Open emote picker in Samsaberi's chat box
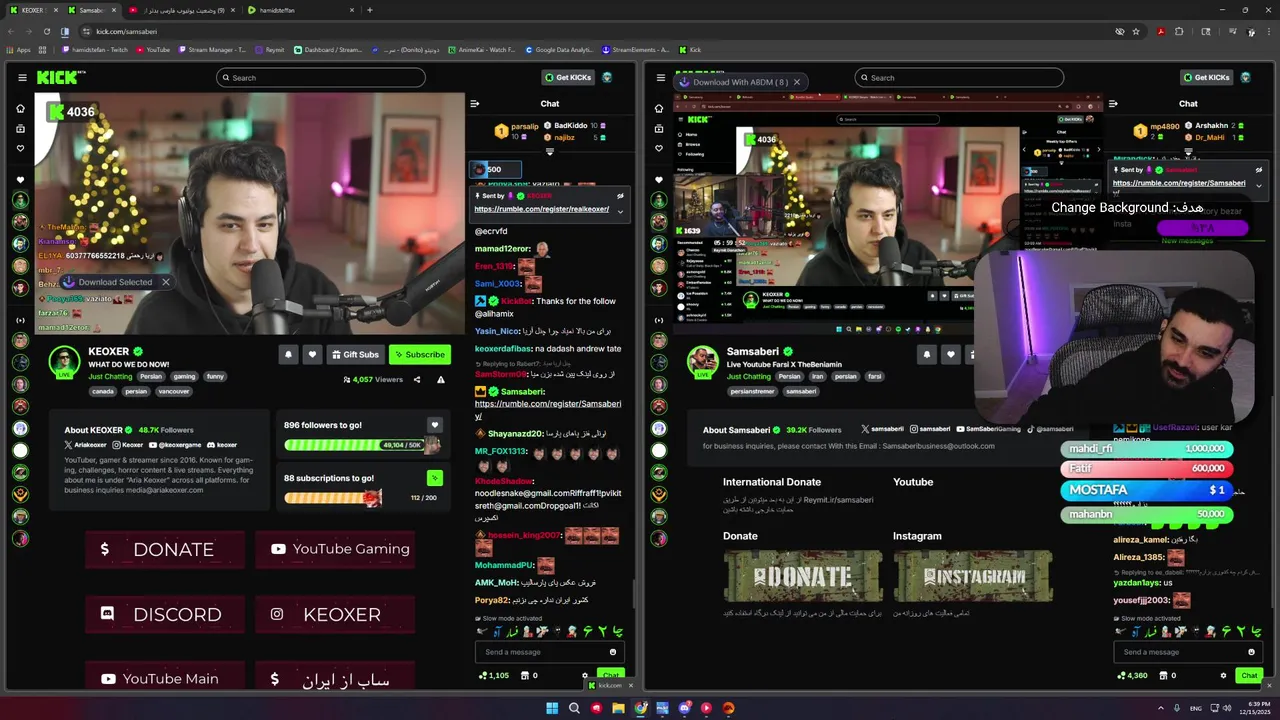The height and width of the screenshot is (720, 1280). point(1251,652)
